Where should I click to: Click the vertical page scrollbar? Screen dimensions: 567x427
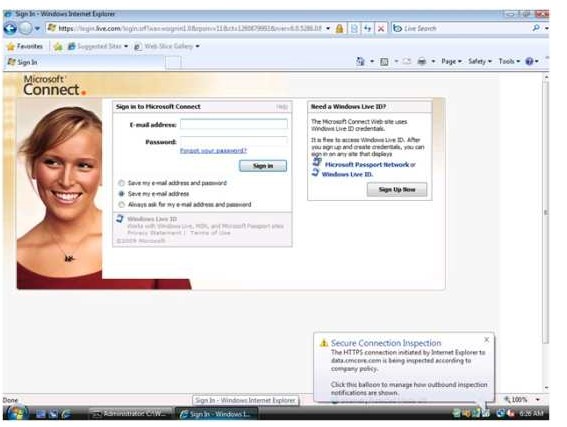coord(546,213)
